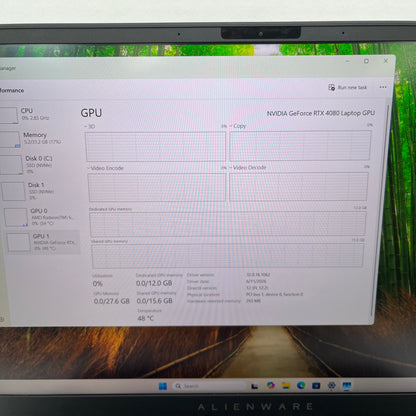Click the 3D utilization graph
Viewport: 416px width, 416px height.
coord(155,147)
